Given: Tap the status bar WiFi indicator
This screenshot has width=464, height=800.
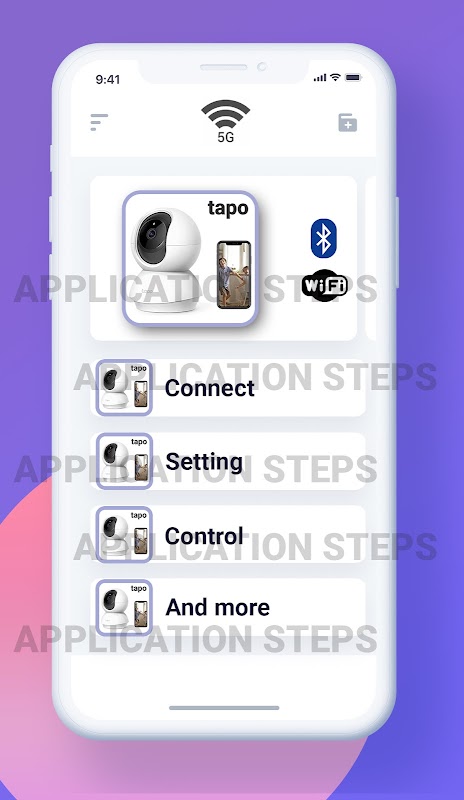Looking at the screenshot, I should coord(335,77).
